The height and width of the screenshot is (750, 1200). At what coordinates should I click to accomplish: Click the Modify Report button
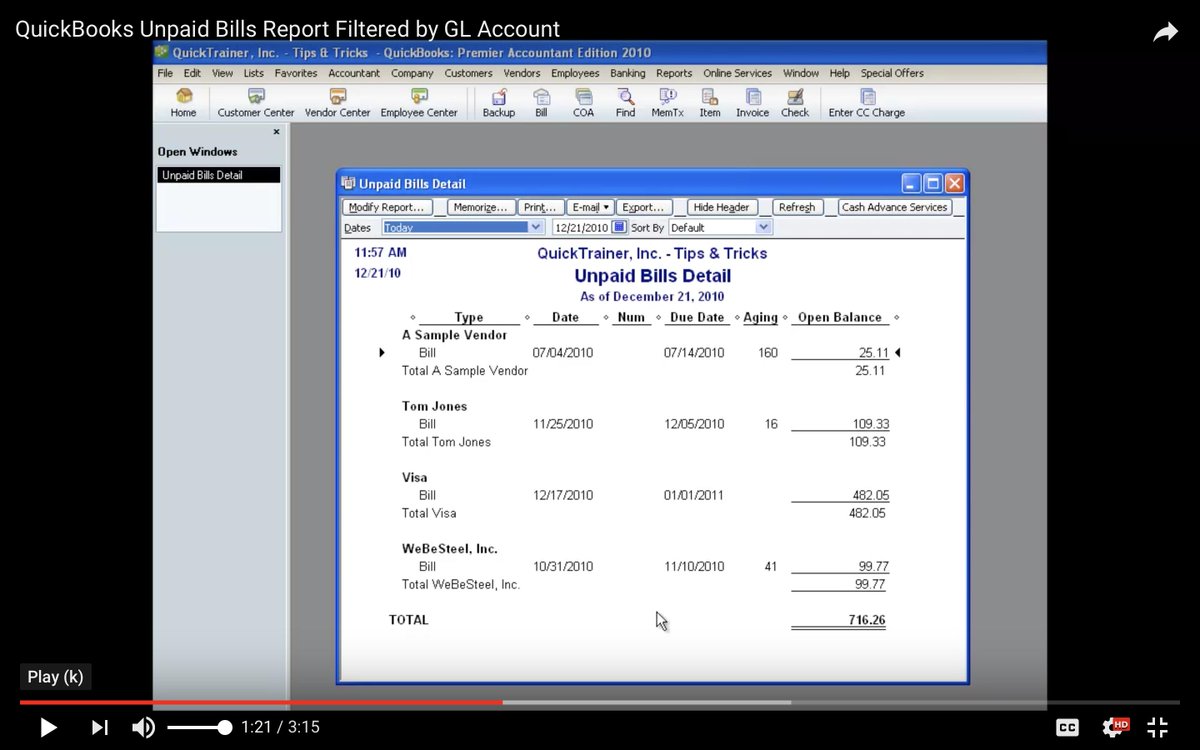click(387, 207)
